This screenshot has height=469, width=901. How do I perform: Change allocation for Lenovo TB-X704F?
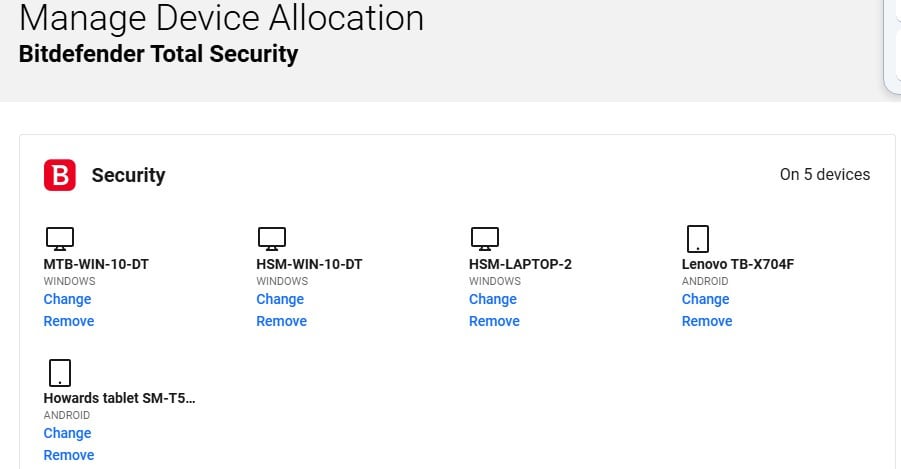(x=706, y=299)
